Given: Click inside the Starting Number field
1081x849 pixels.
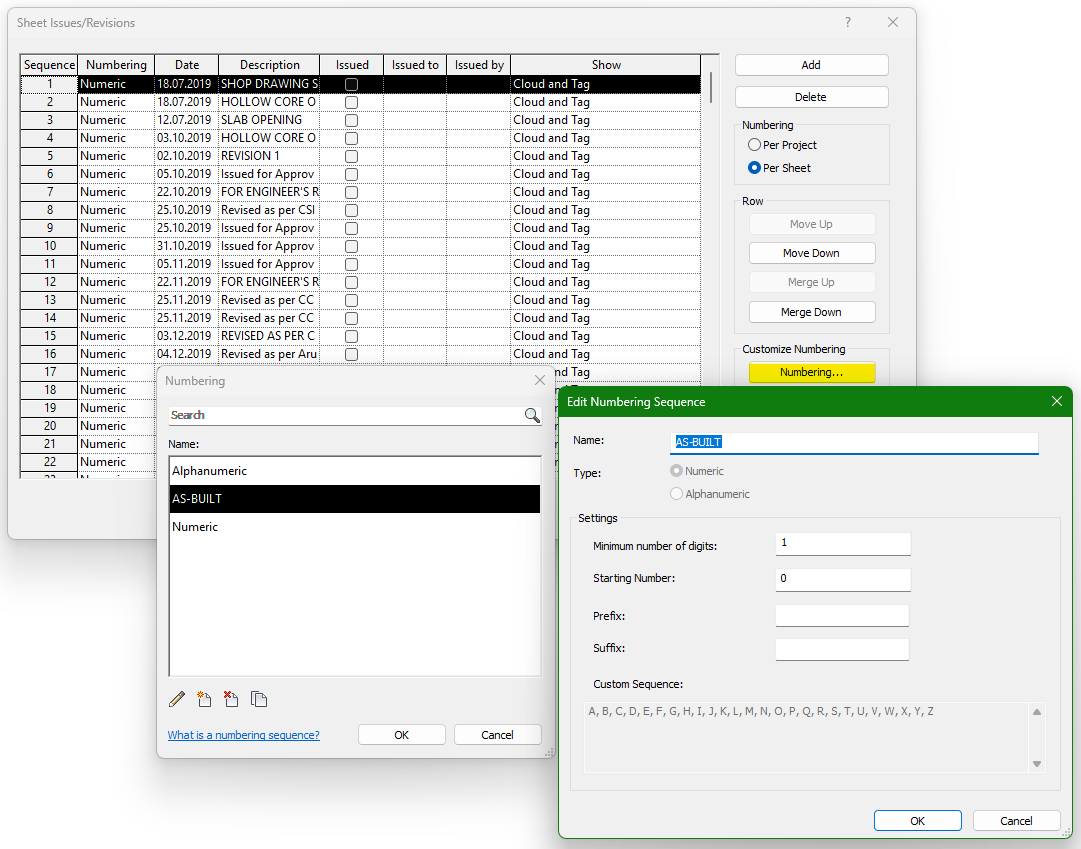Looking at the screenshot, I should [843, 579].
